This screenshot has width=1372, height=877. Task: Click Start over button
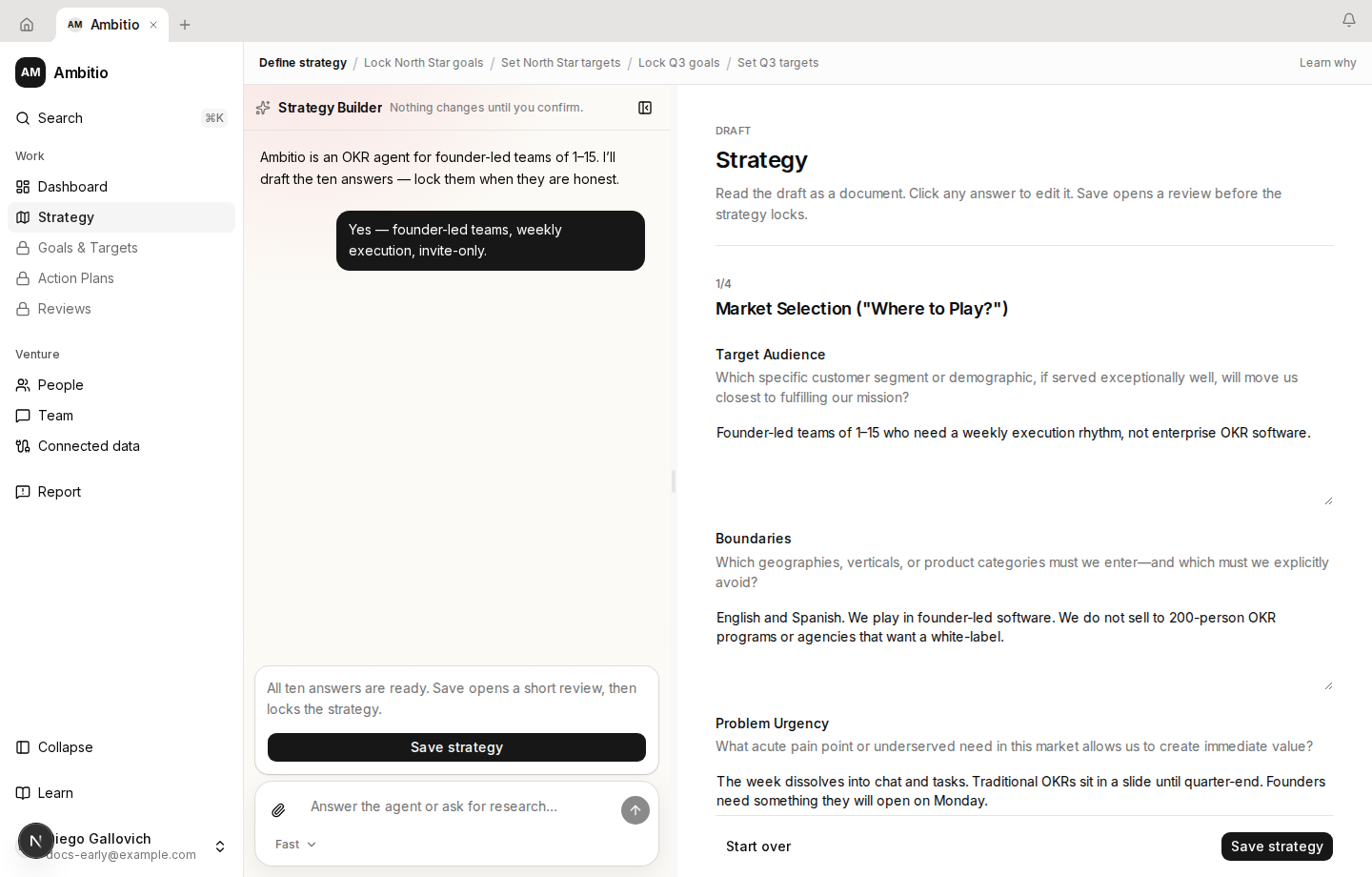pos(758,846)
